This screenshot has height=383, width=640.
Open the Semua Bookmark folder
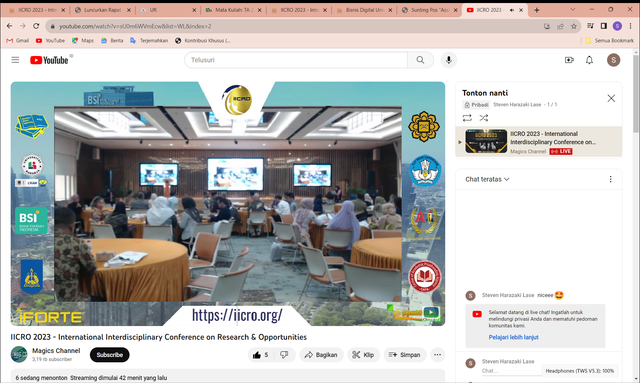coord(609,41)
